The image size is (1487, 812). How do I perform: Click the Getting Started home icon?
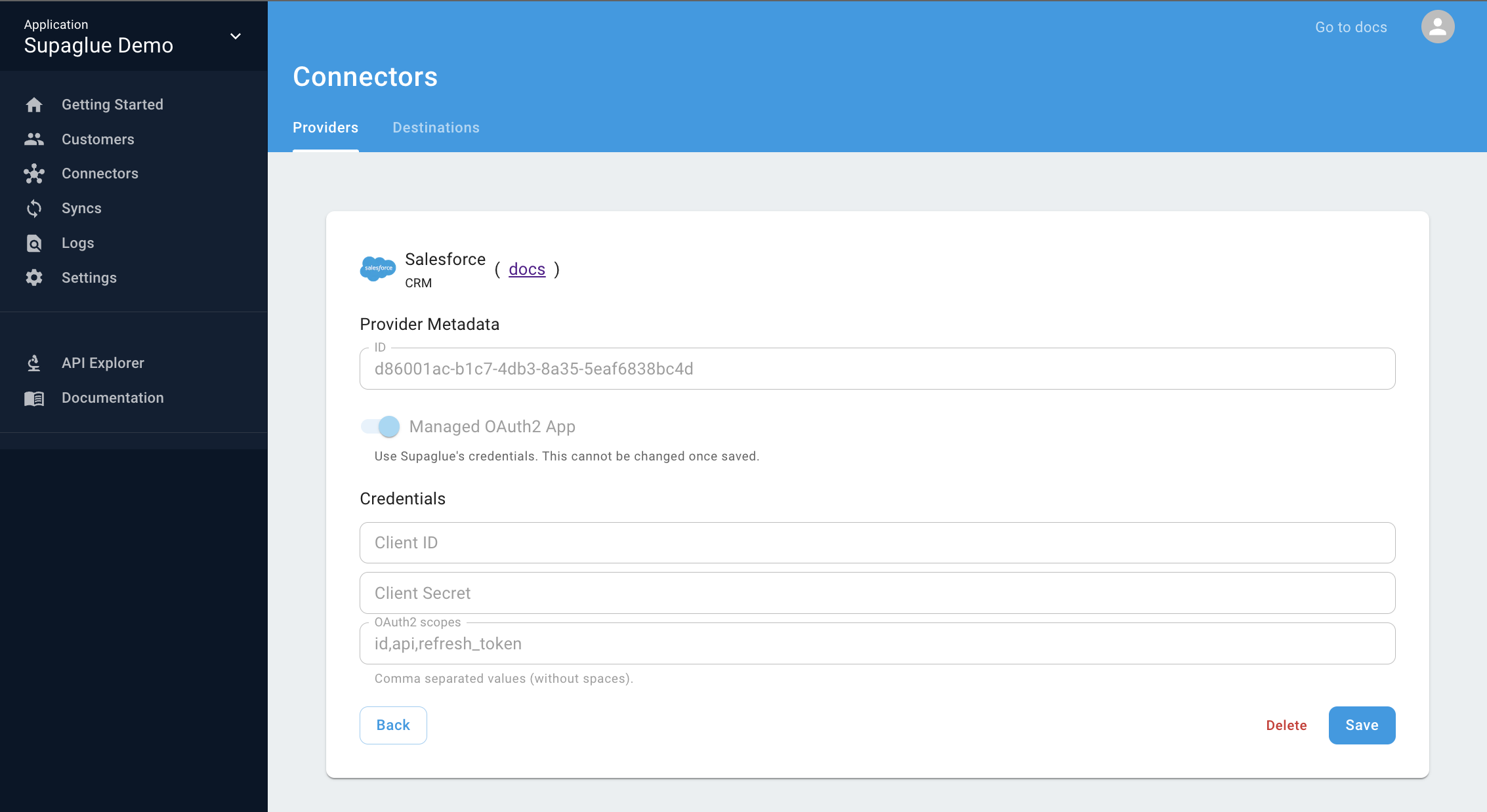(x=34, y=105)
